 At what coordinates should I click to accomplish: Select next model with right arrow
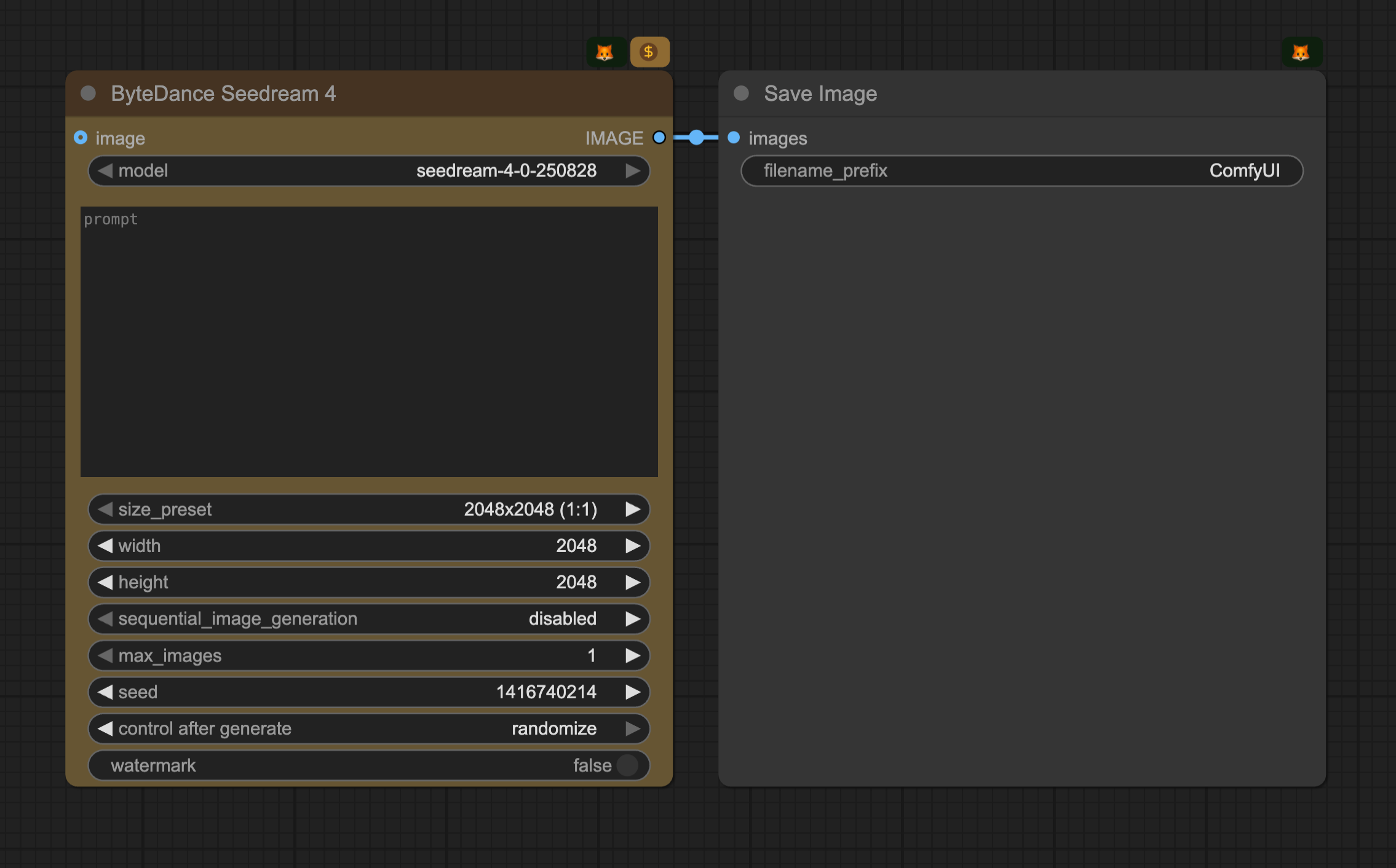[x=633, y=171]
